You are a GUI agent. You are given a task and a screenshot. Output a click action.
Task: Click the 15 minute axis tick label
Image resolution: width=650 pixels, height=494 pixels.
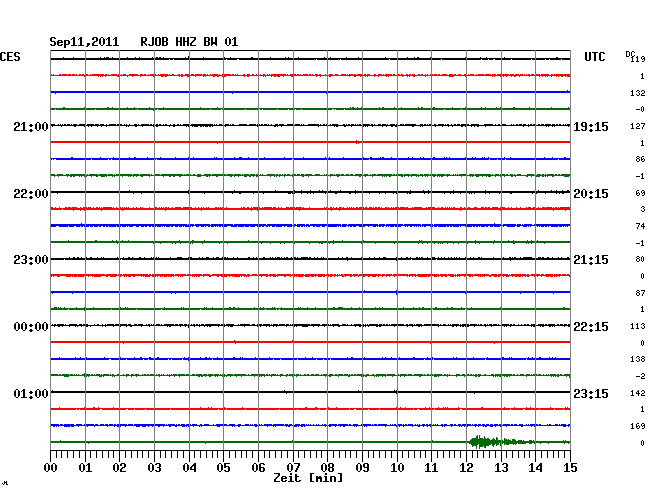(570, 467)
